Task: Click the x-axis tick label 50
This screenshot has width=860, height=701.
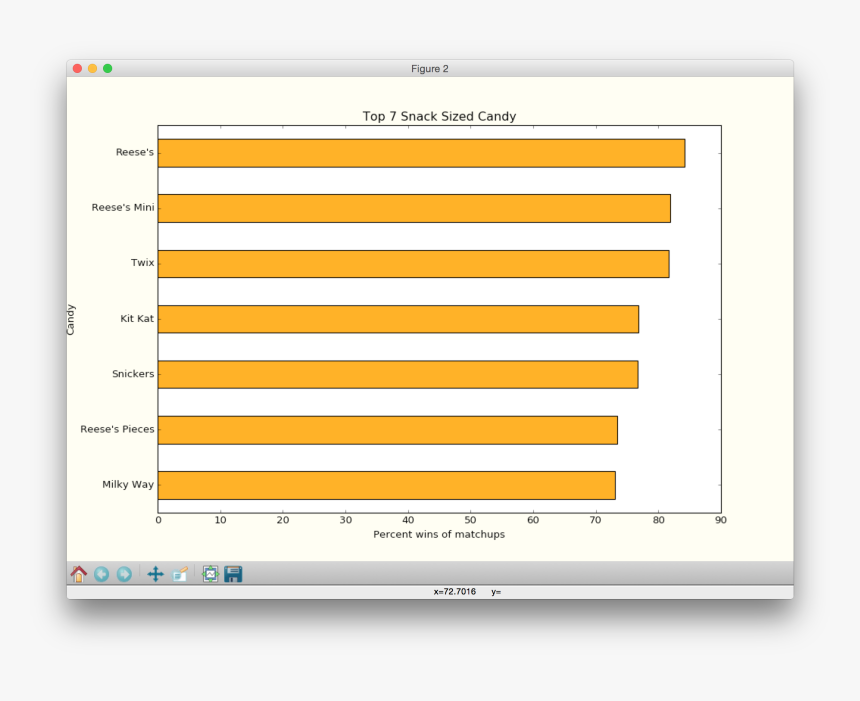Action: coord(471,520)
